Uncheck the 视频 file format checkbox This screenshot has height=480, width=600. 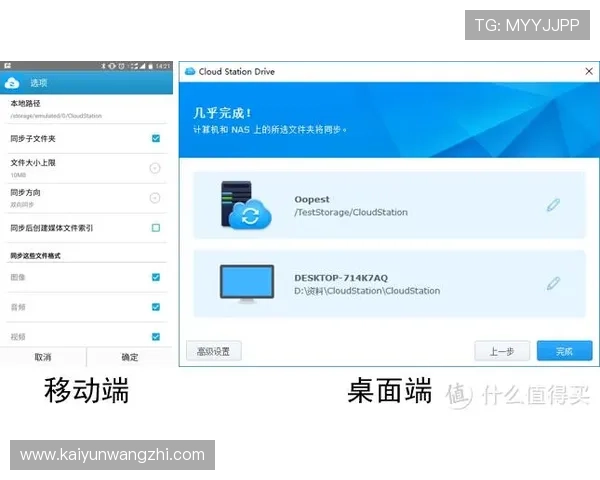156,337
